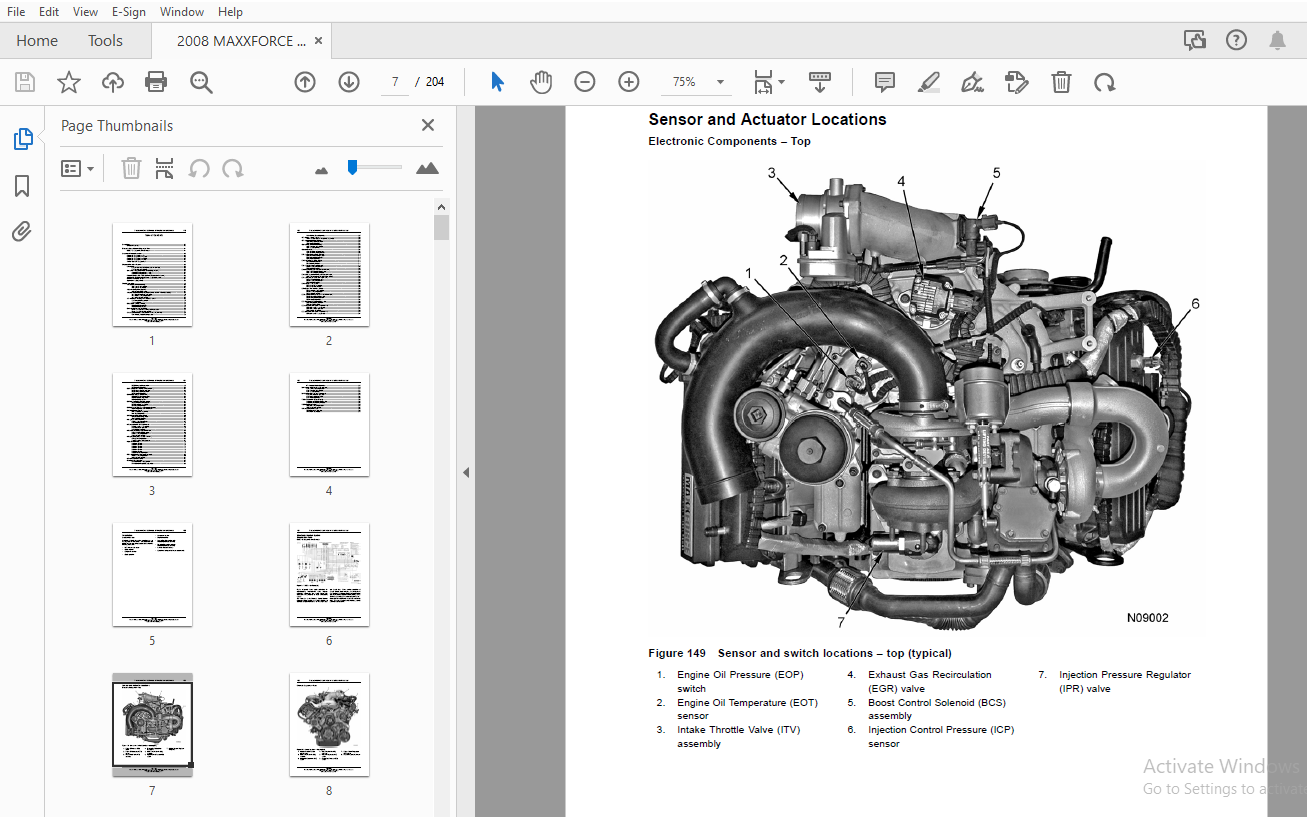The width and height of the screenshot is (1307, 817).
Task: Print the document
Action: (156, 82)
